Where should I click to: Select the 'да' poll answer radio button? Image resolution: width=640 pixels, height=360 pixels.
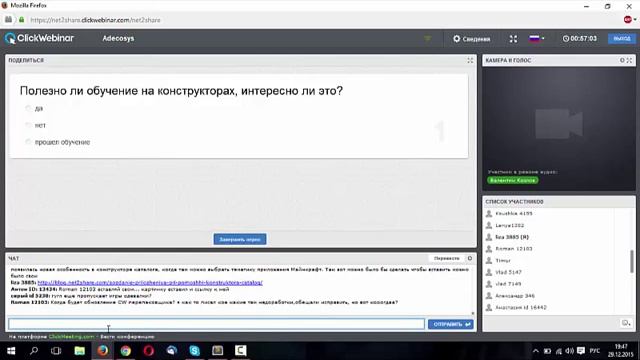(x=28, y=108)
